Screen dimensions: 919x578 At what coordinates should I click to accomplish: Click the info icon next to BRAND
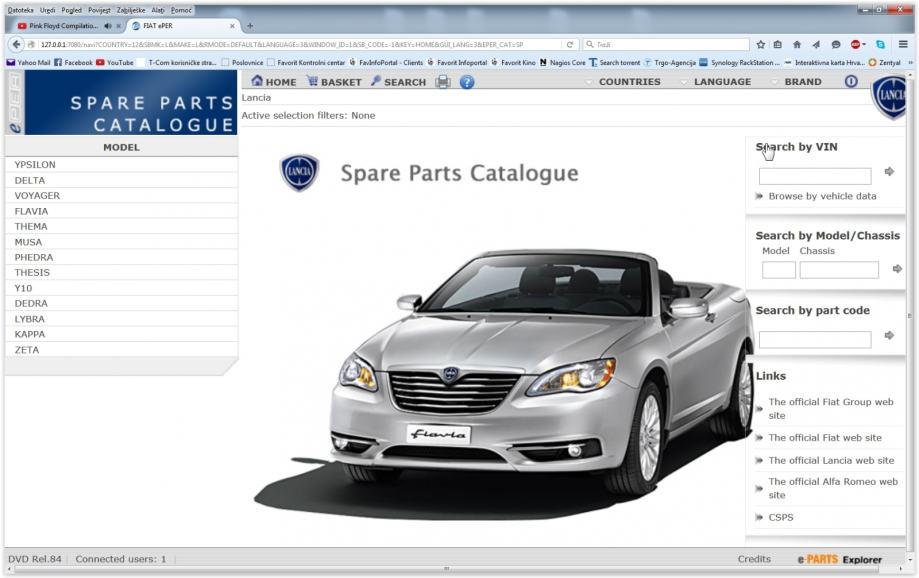pyautogui.click(x=851, y=82)
